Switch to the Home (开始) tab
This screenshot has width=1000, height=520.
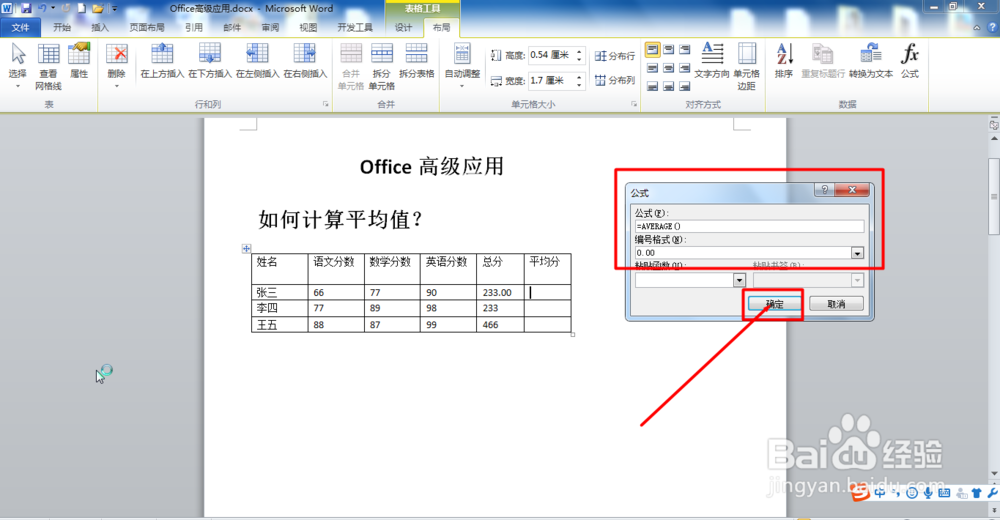(62, 27)
